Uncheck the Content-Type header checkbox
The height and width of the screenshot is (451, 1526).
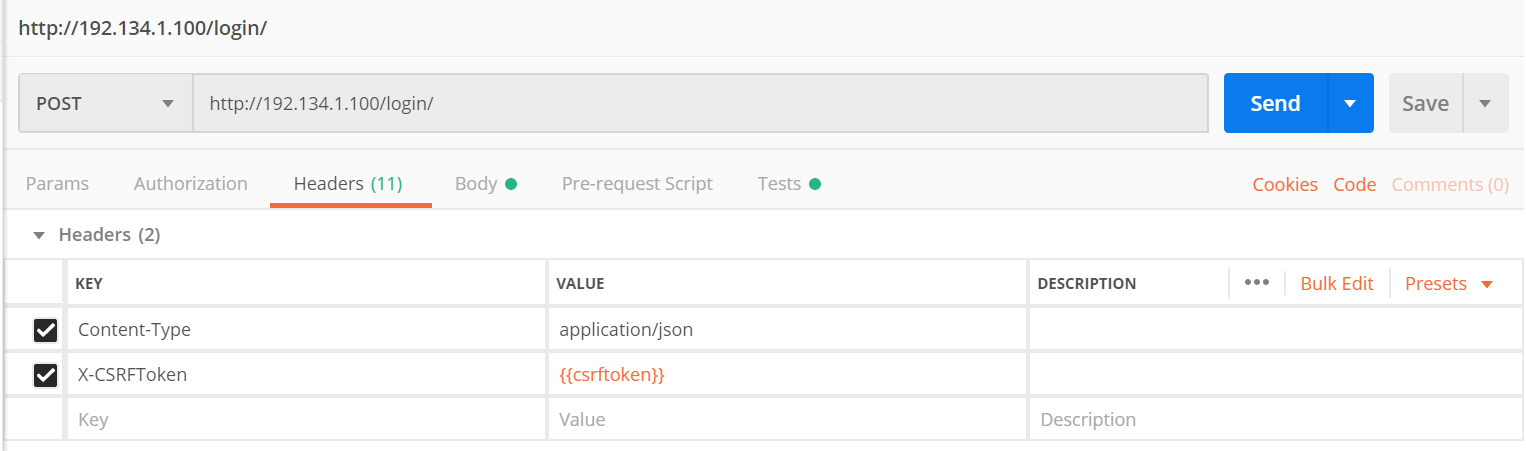tap(45, 330)
